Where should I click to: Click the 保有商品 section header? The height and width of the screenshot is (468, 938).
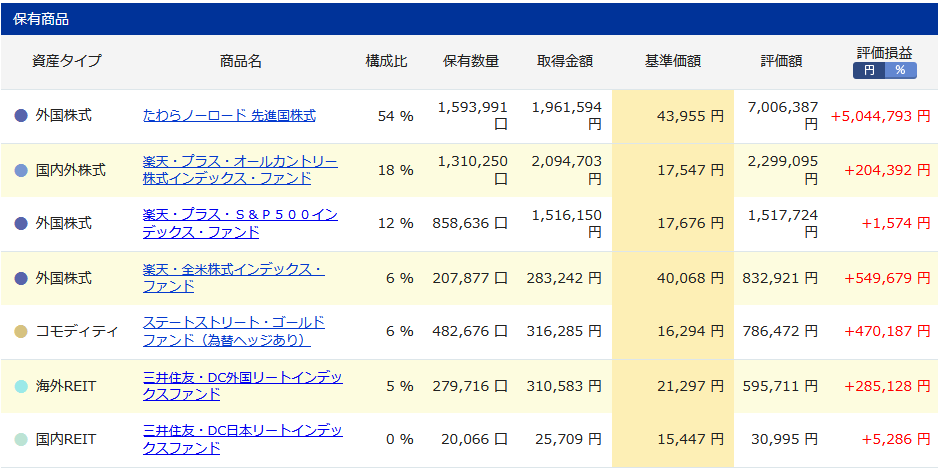pos(469,19)
